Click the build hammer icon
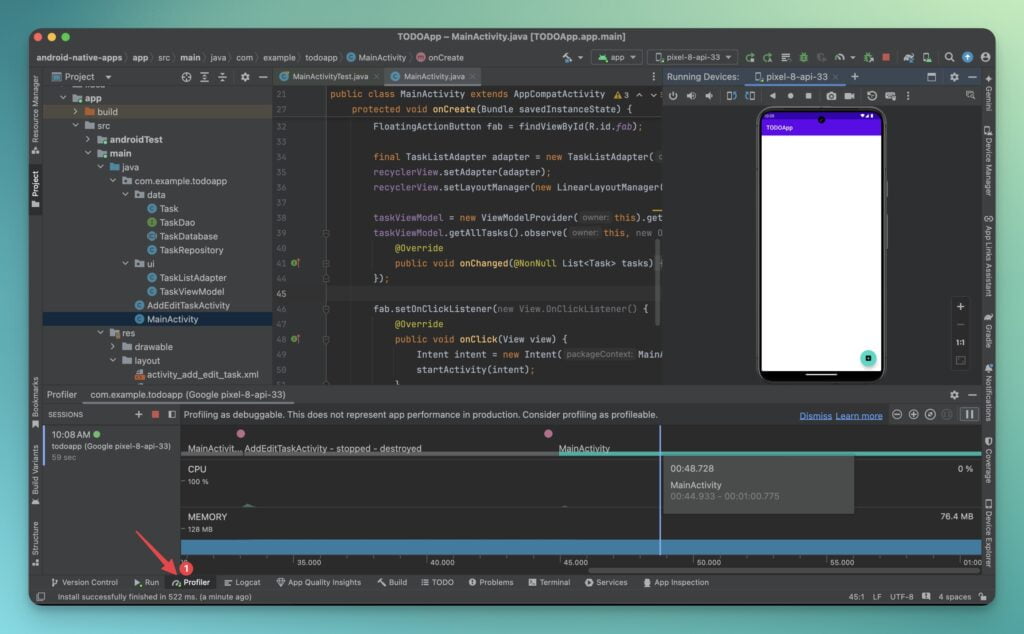Viewport: 1024px width, 634px height. pyautogui.click(x=568, y=57)
